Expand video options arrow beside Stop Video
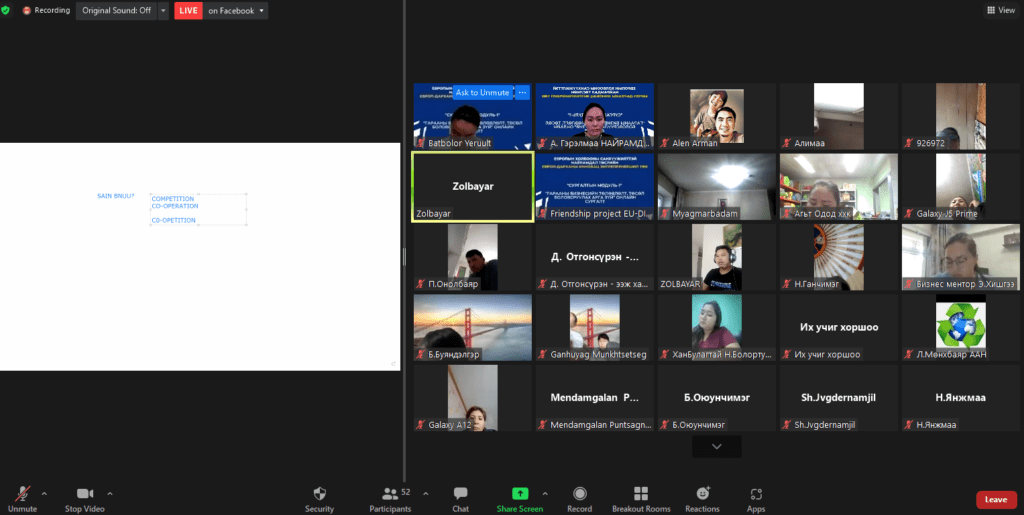The width and height of the screenshot is (1024, 515). point(110,493)
